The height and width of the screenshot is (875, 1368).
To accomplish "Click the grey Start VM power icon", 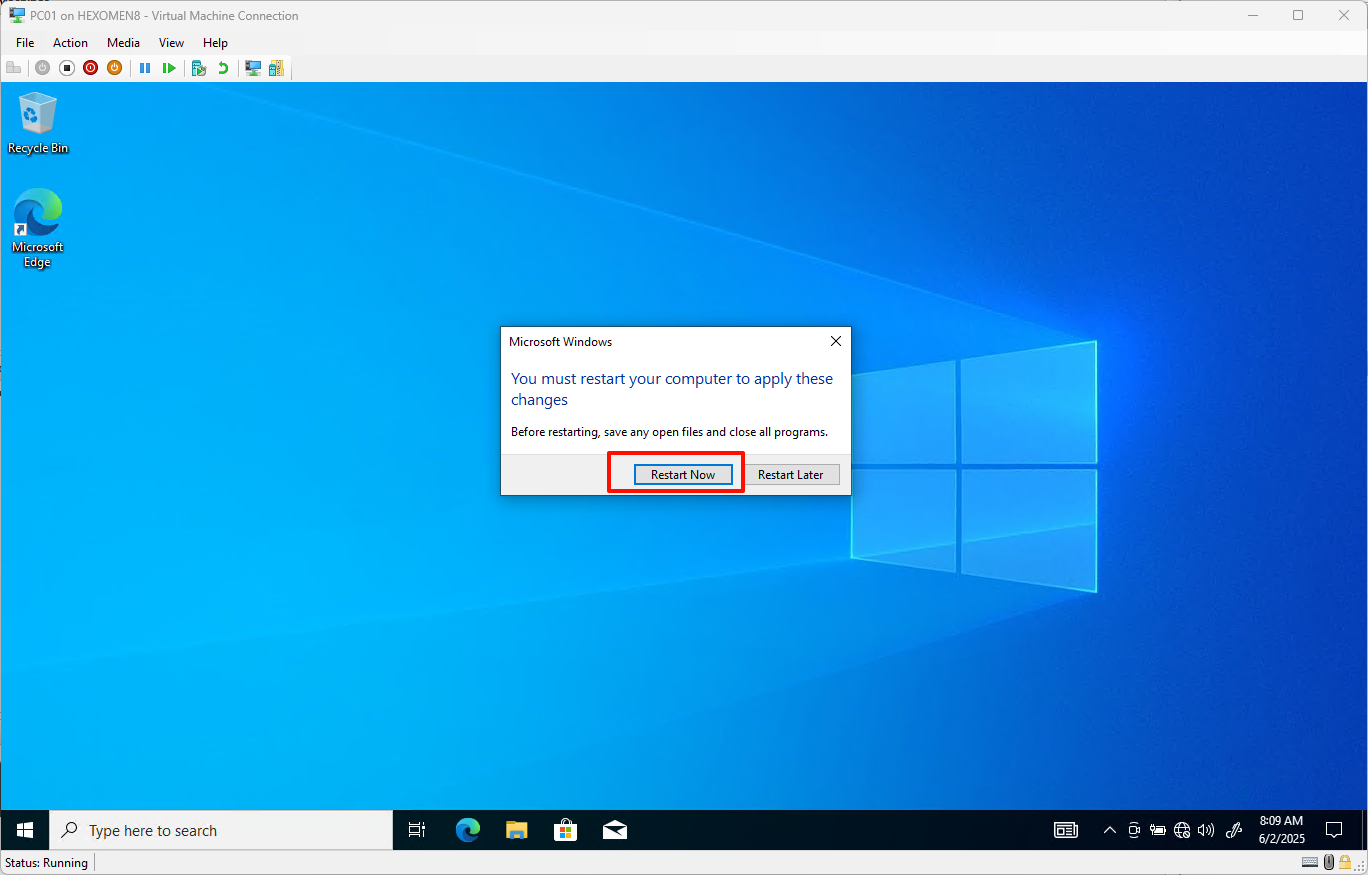I will click(x=42, y=68).
